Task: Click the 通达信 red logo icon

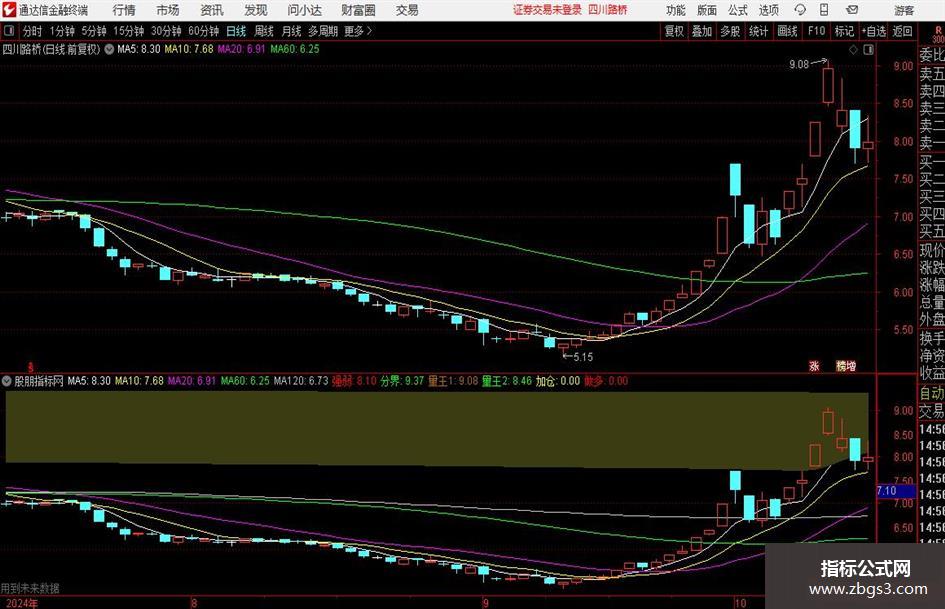Action: coord(9,10)
